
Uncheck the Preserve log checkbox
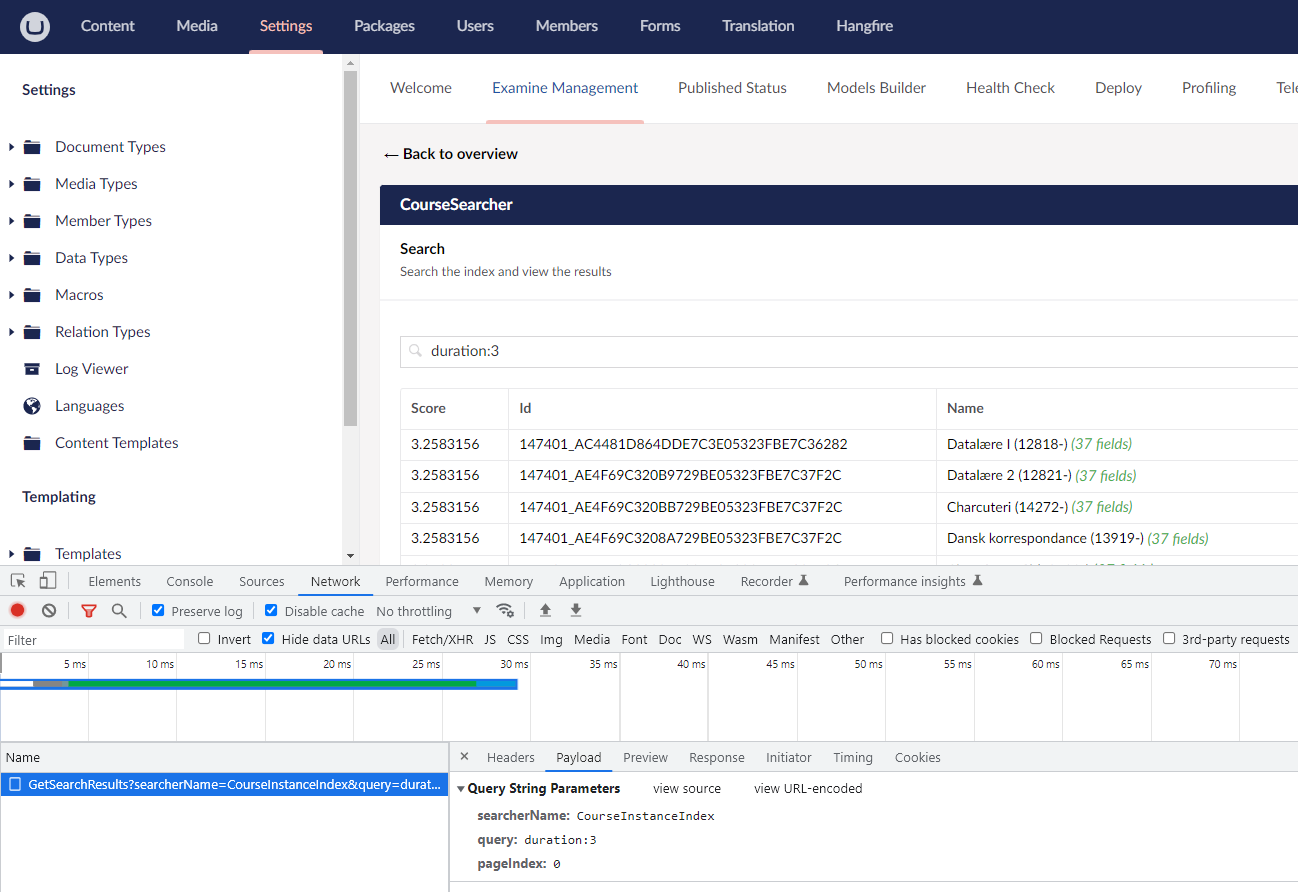(x=158, y=610)
